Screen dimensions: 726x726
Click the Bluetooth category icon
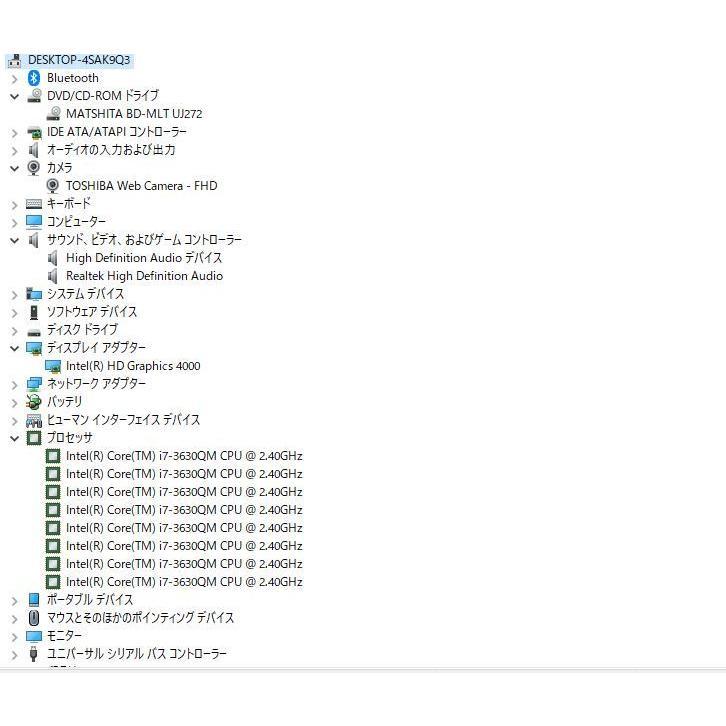coord(34,78)
